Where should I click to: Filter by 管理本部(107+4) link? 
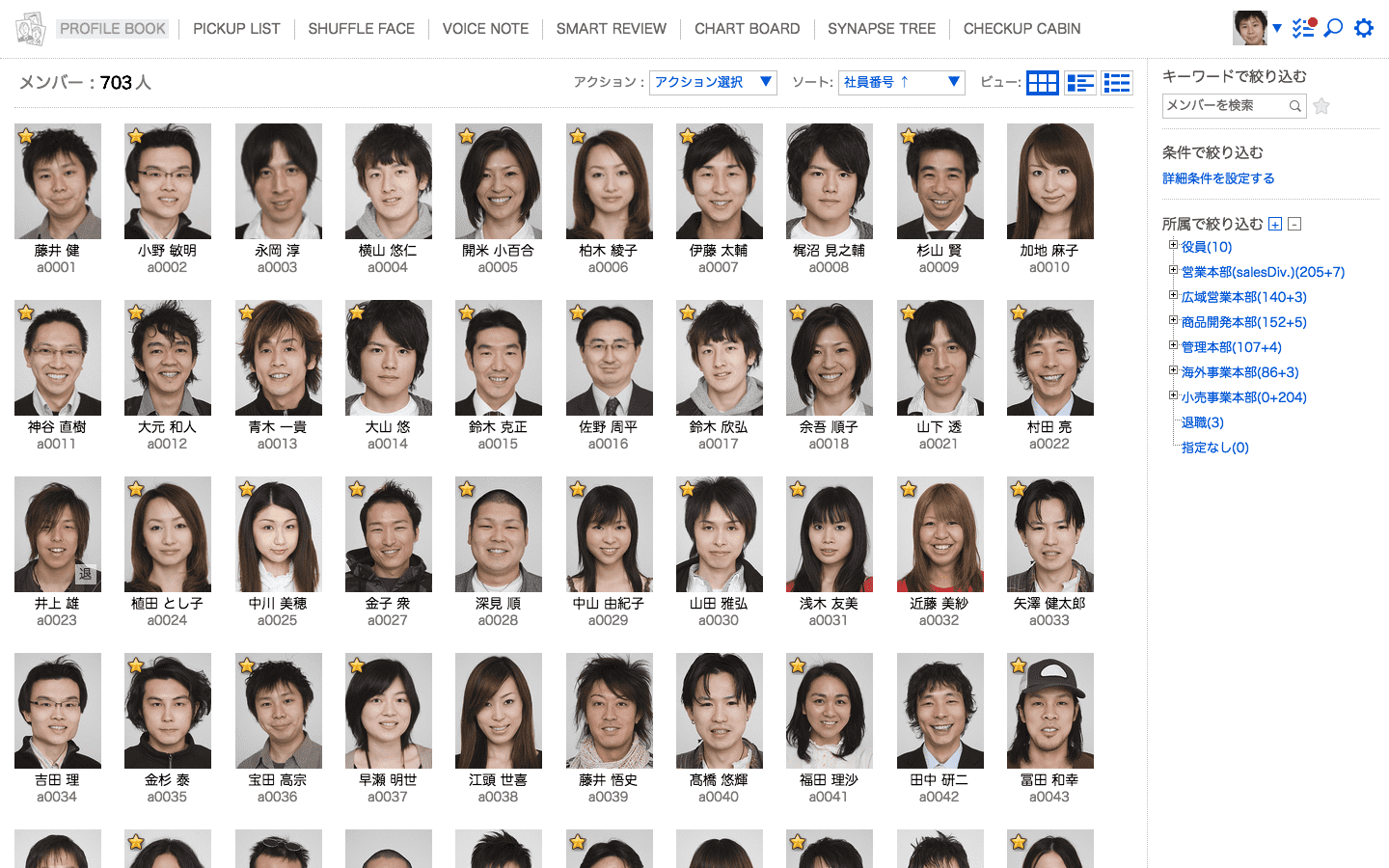click(x=1232, y=347)
